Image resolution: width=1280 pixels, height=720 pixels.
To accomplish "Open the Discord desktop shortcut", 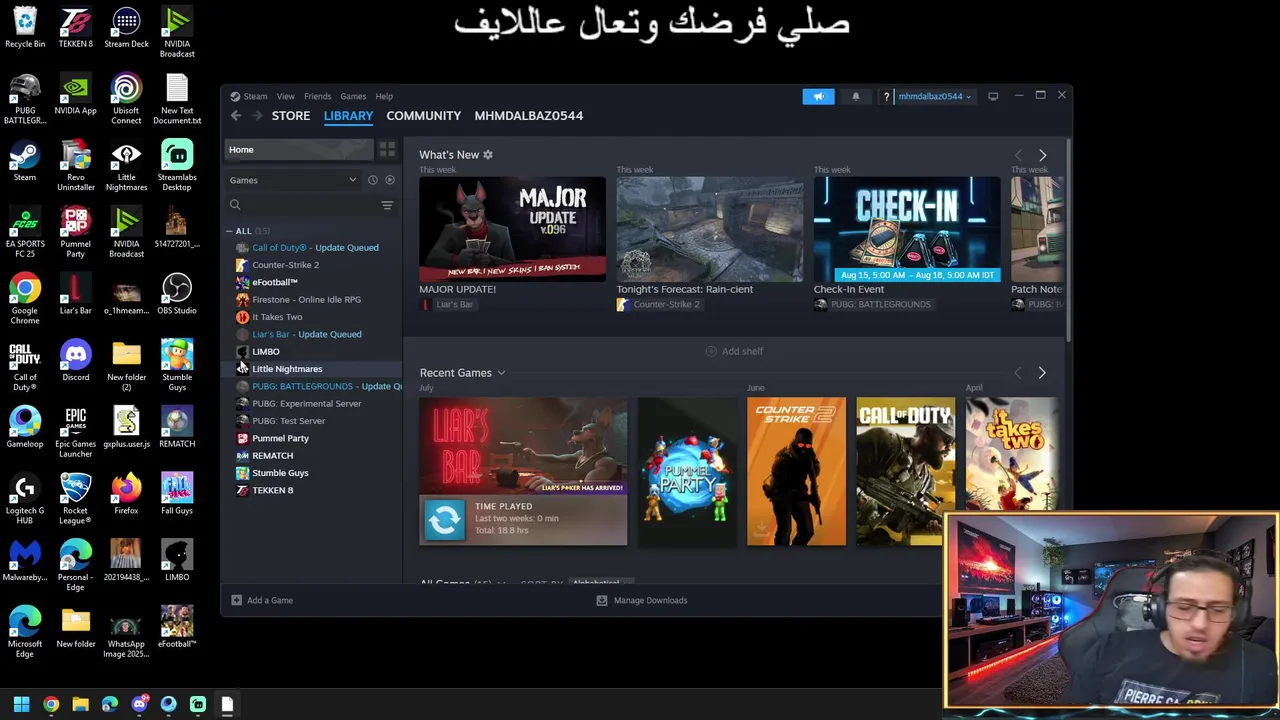I will pos(76,361).
